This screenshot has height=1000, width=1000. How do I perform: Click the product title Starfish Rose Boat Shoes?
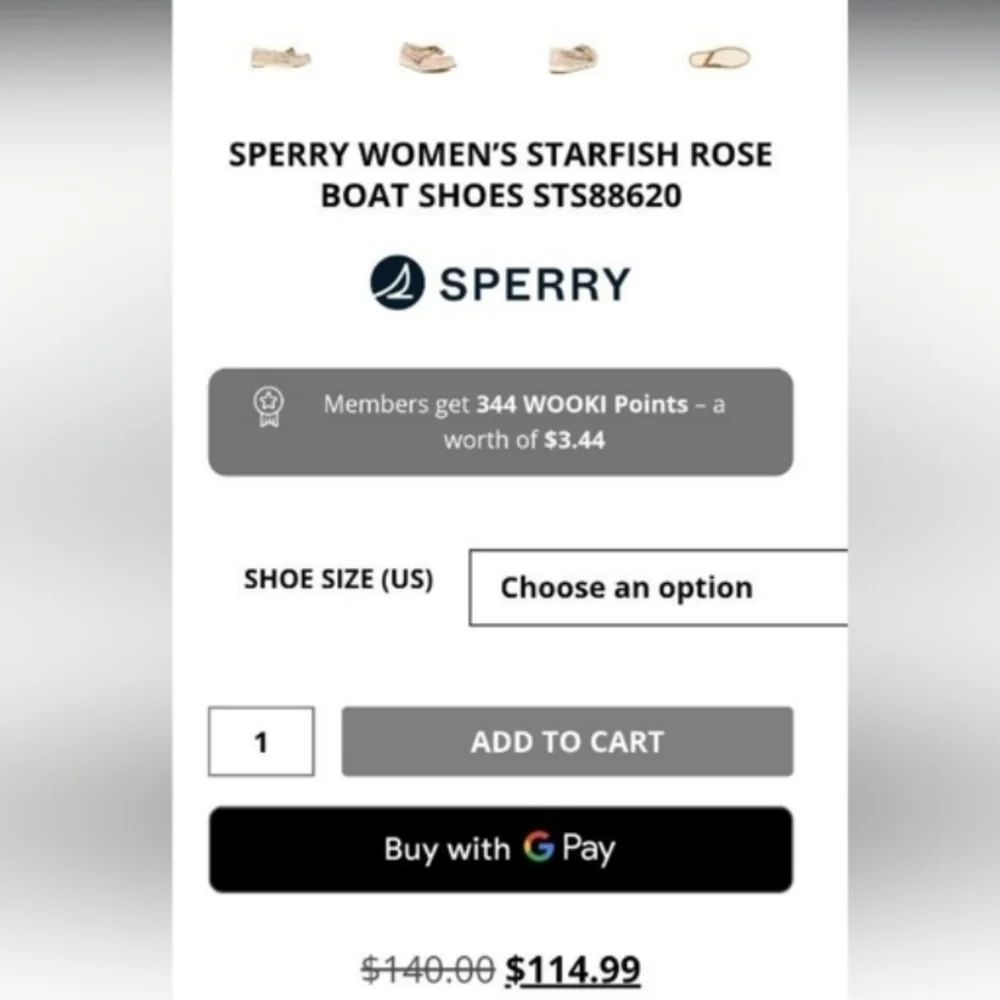pyautogui.click(x=500, y=174)
